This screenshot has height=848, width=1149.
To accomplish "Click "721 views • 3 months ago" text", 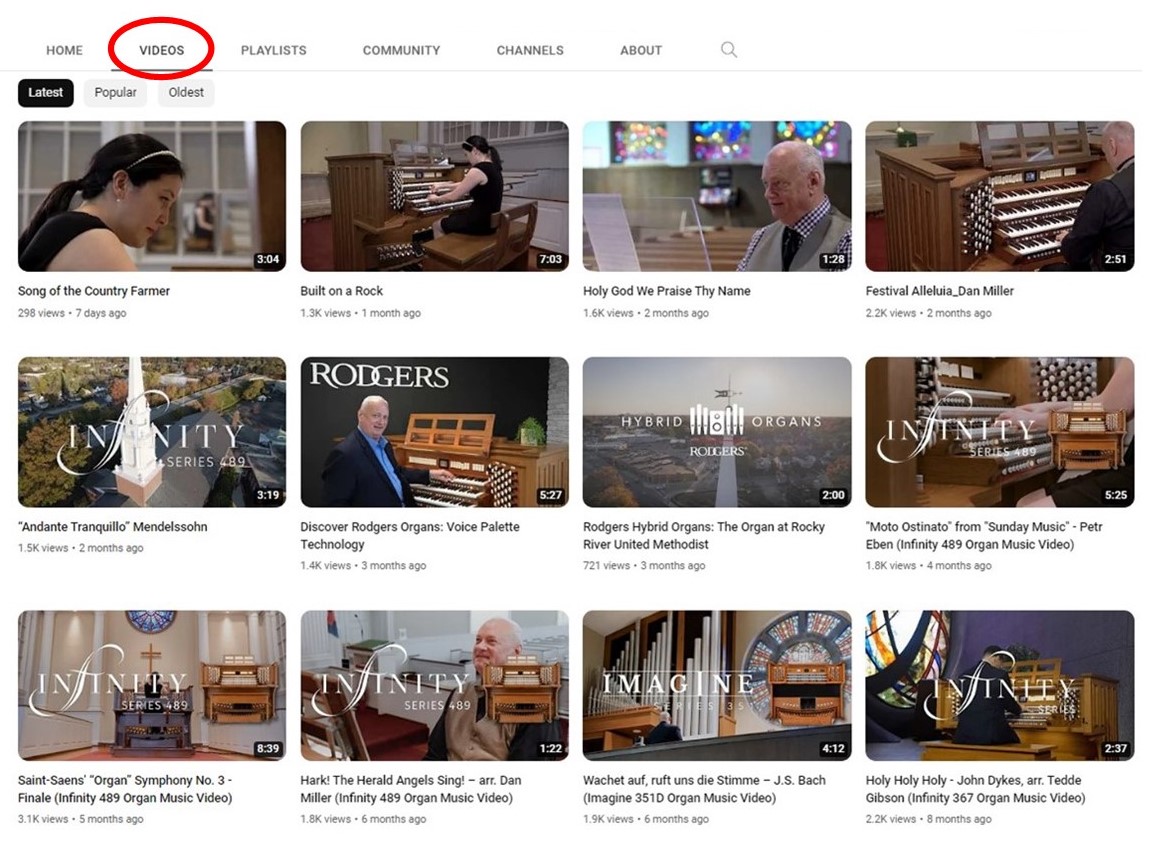I will (644, 566).
